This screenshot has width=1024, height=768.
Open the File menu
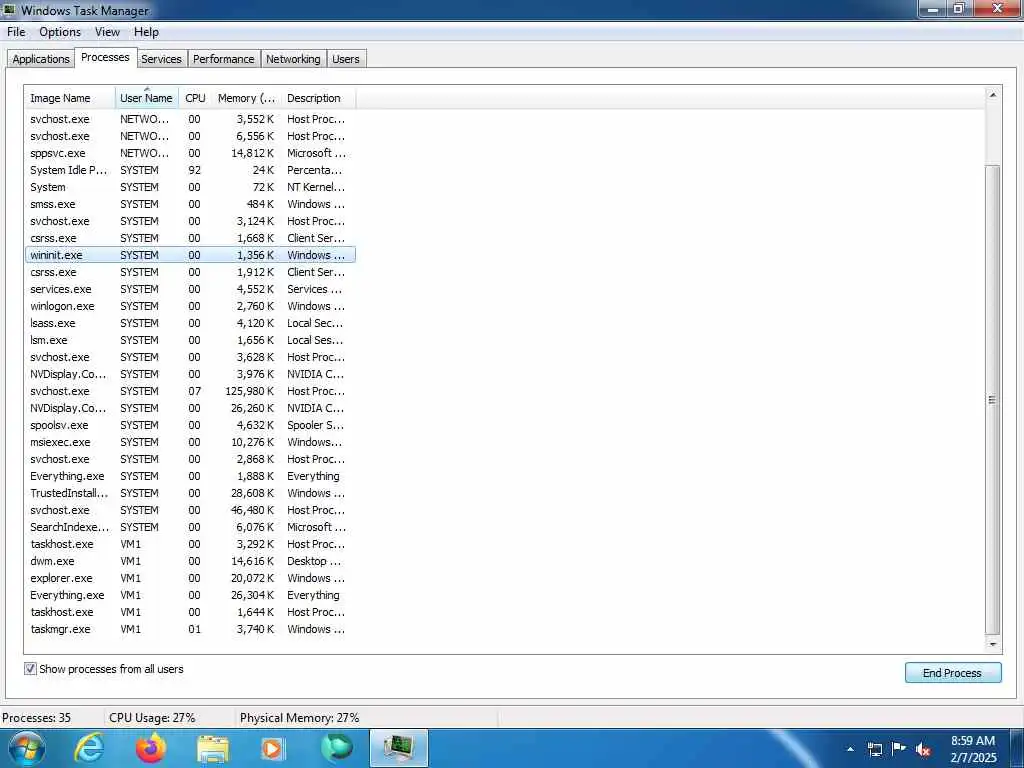[x=16, y=32]
